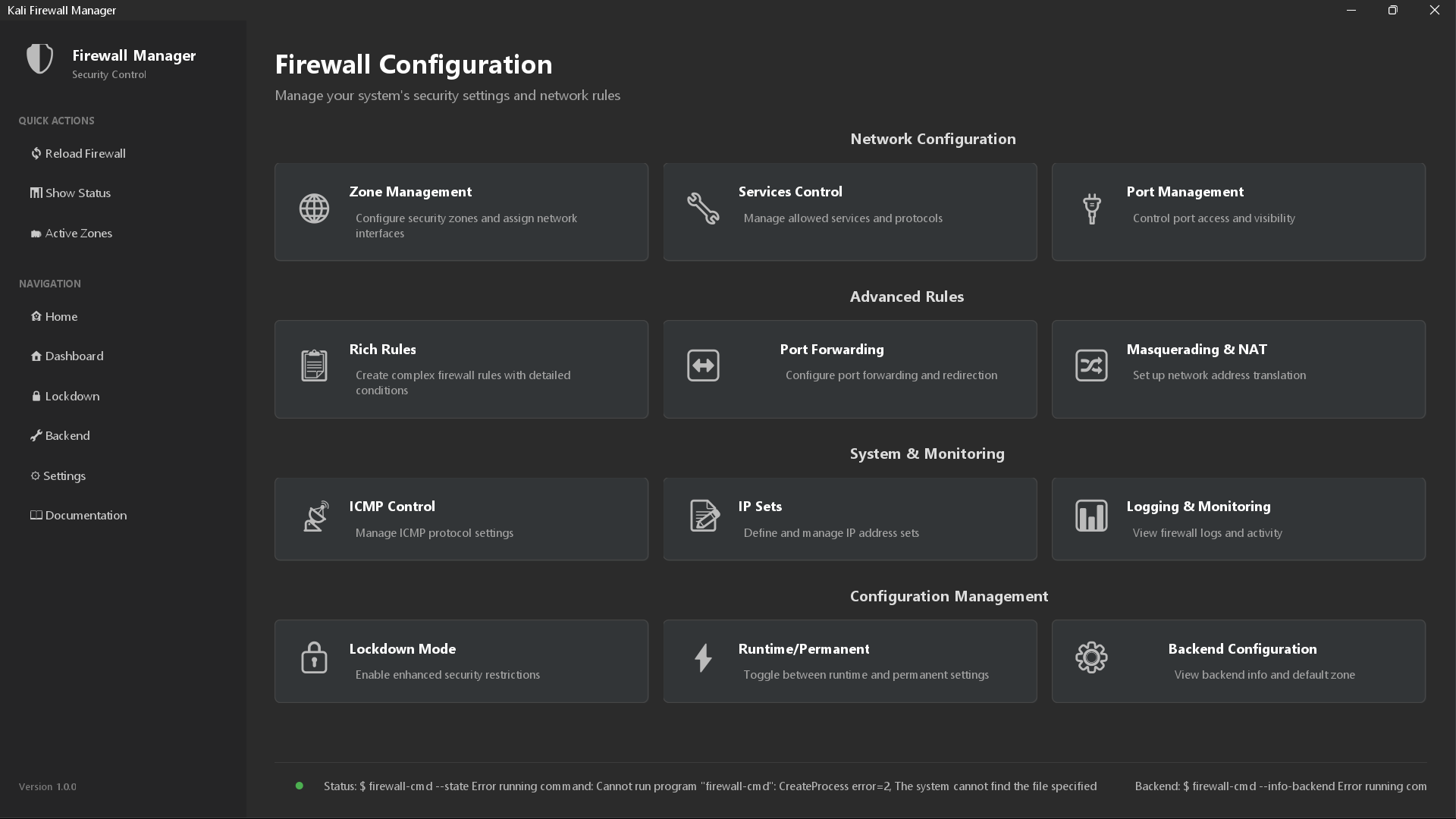Reload Firewall from Quick Actions
This screenshot has height=819, width=1456.
78,153
